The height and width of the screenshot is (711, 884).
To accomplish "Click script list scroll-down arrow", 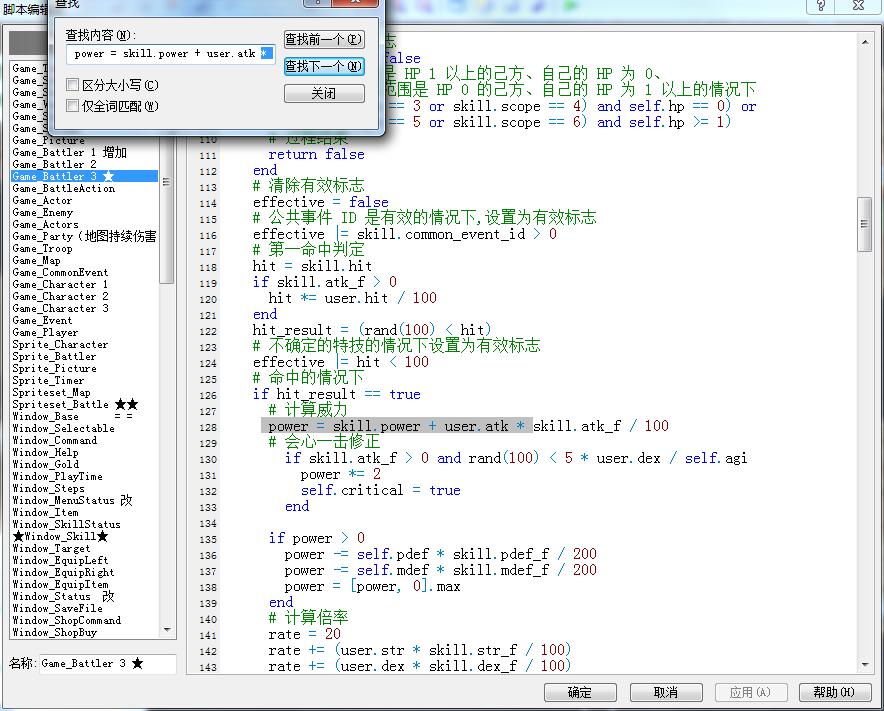I will click(x=167, y=630).
